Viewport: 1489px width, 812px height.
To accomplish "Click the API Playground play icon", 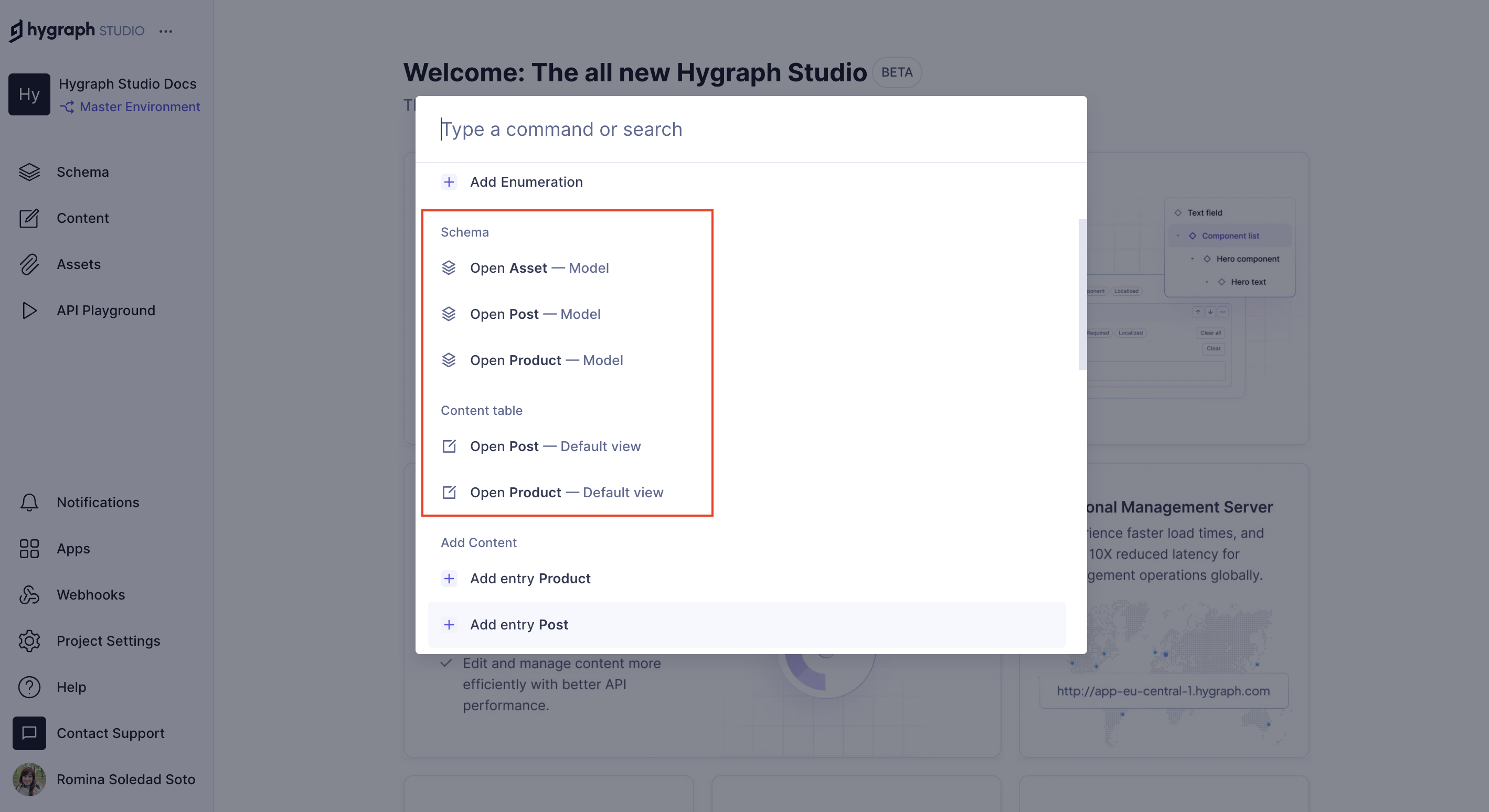I will [29, 311].
